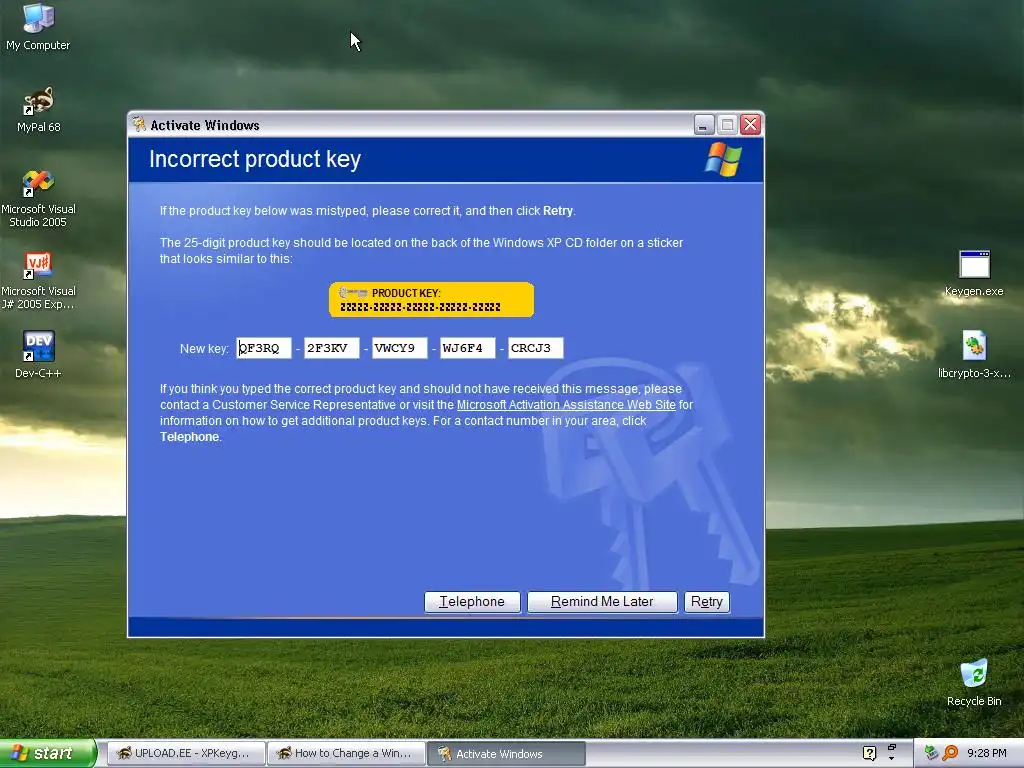The height and width of the screenshot is (768, 1024).
Task: Switch to How to Change a Win... taskbar window
Action: [347, 753]
